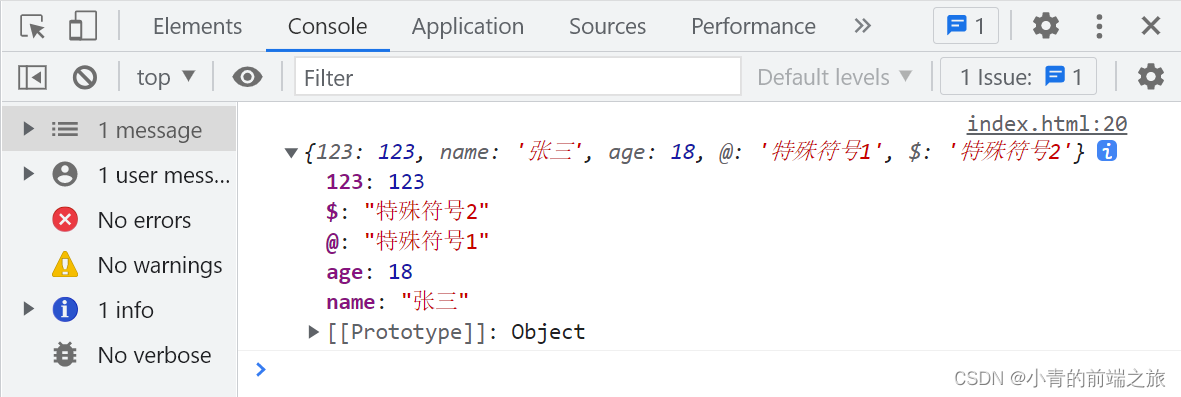Viewport: 1181px width, 397px height.
Task: Open console settings gear
Action: click(1150, 77)
